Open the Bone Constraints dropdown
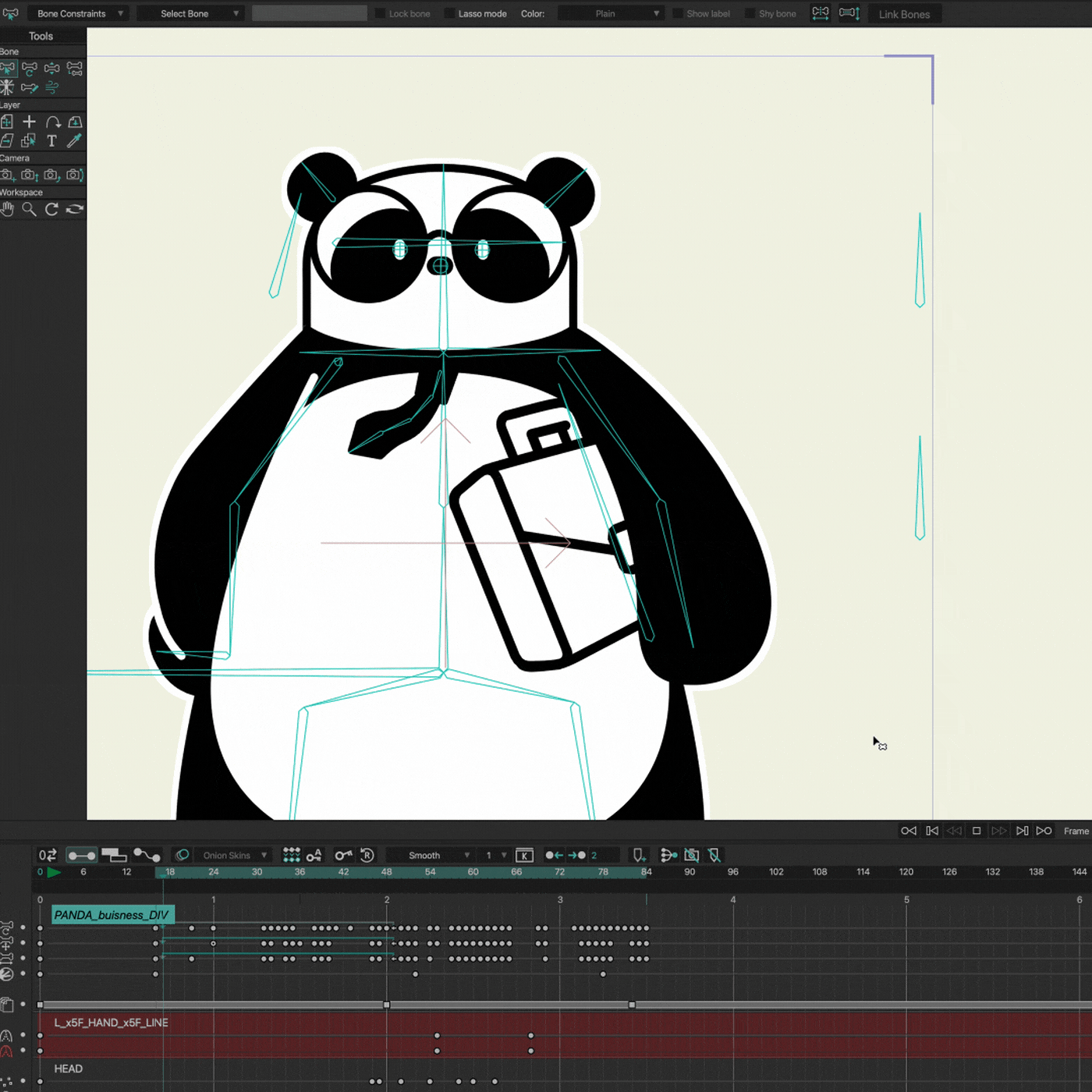 pos(78,13)
